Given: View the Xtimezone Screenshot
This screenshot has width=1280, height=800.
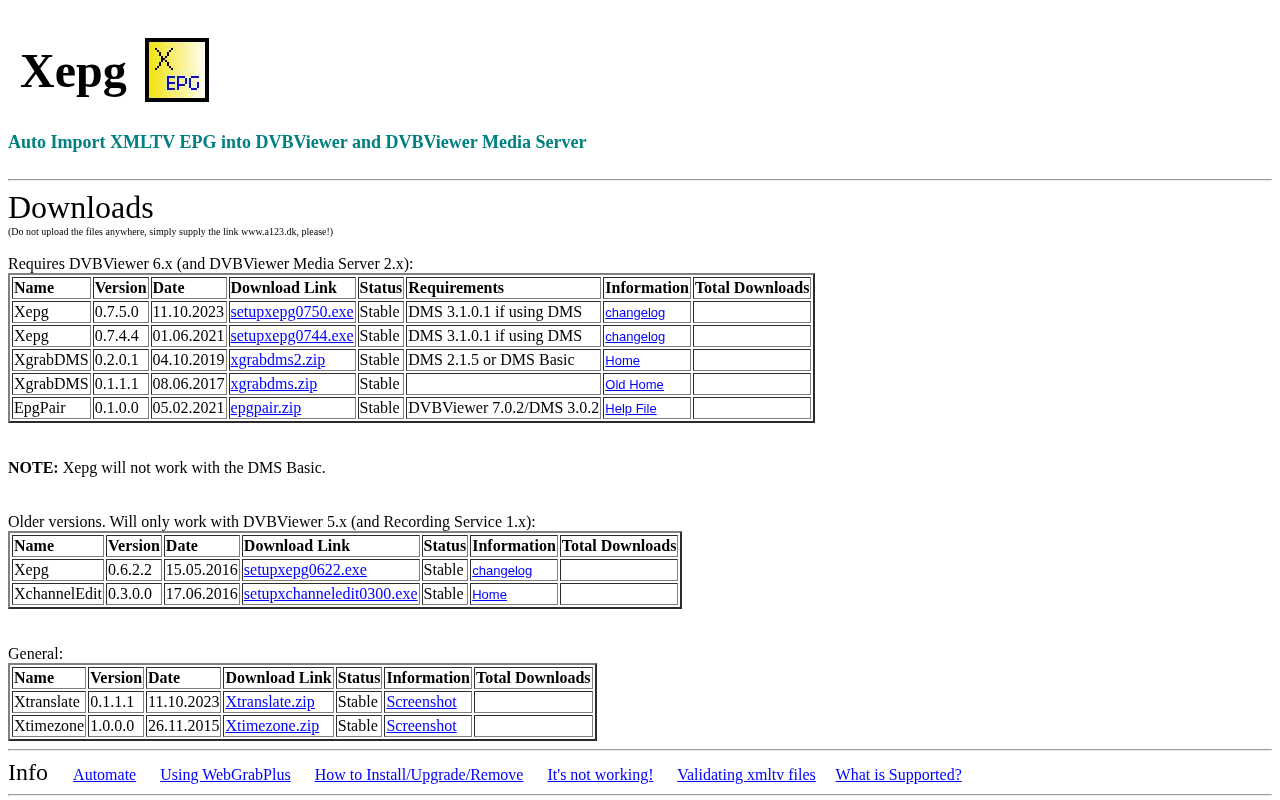Looking at the screenshot, I should pos(421,726).
